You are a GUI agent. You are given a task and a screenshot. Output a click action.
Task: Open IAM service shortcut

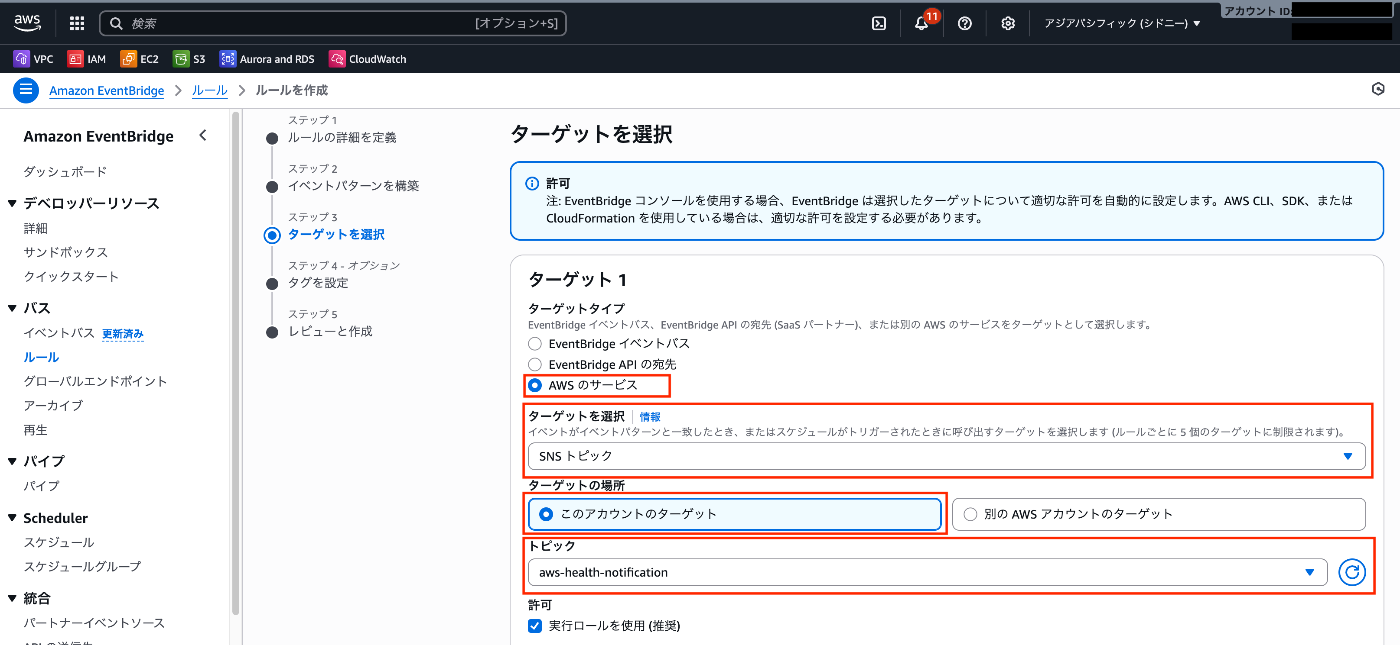[87, 59]
